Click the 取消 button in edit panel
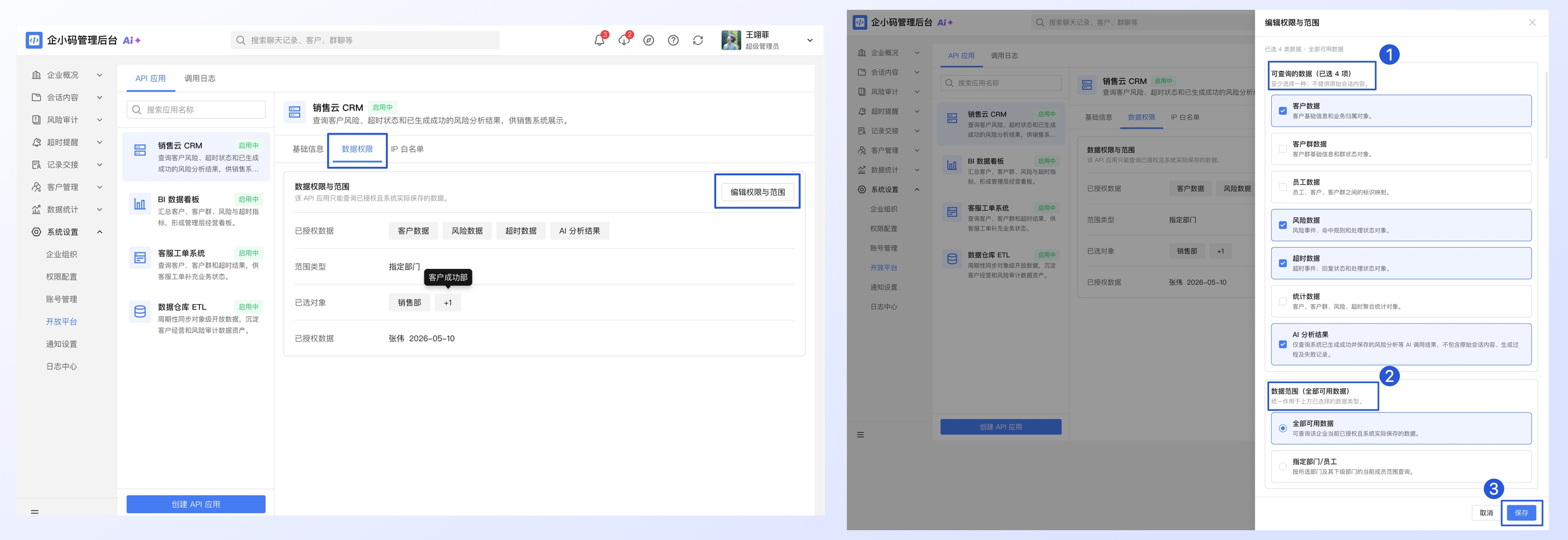Screen dimensions: 1568x540 coord(1486,513)
